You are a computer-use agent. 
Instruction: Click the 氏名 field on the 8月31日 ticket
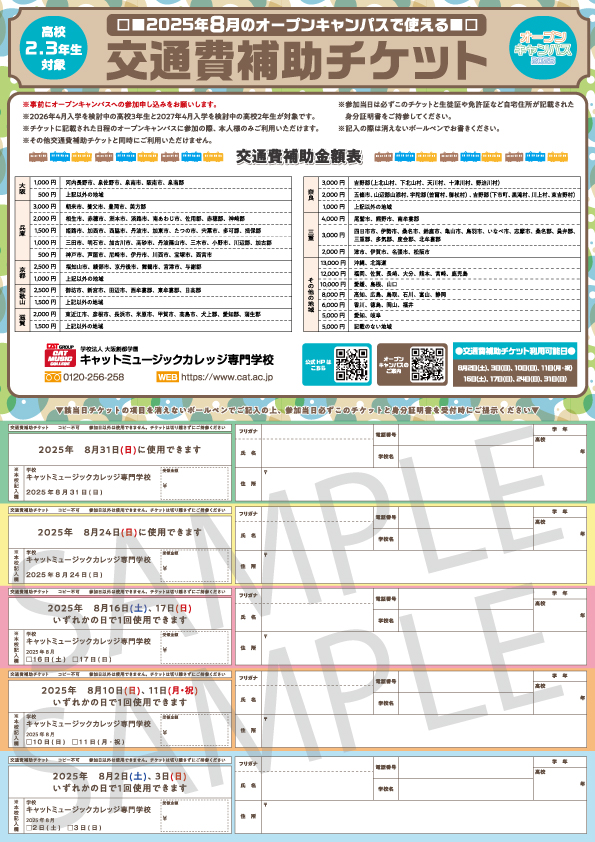317,453
